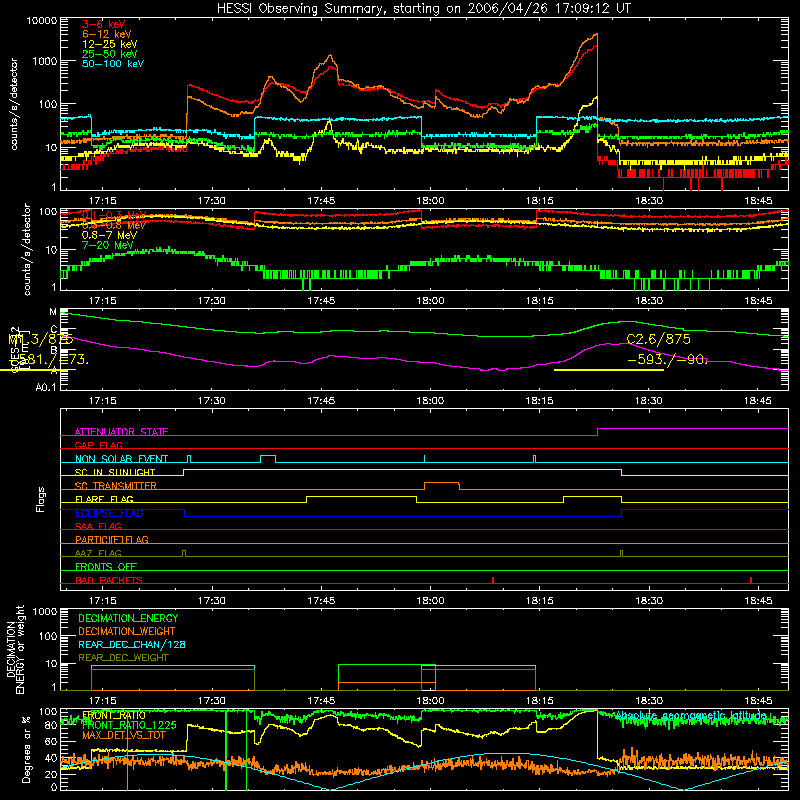This screenshot has height=800, width=800.
Task: Click the HESSI Observing Summary plot title
Action: (423, 9)
